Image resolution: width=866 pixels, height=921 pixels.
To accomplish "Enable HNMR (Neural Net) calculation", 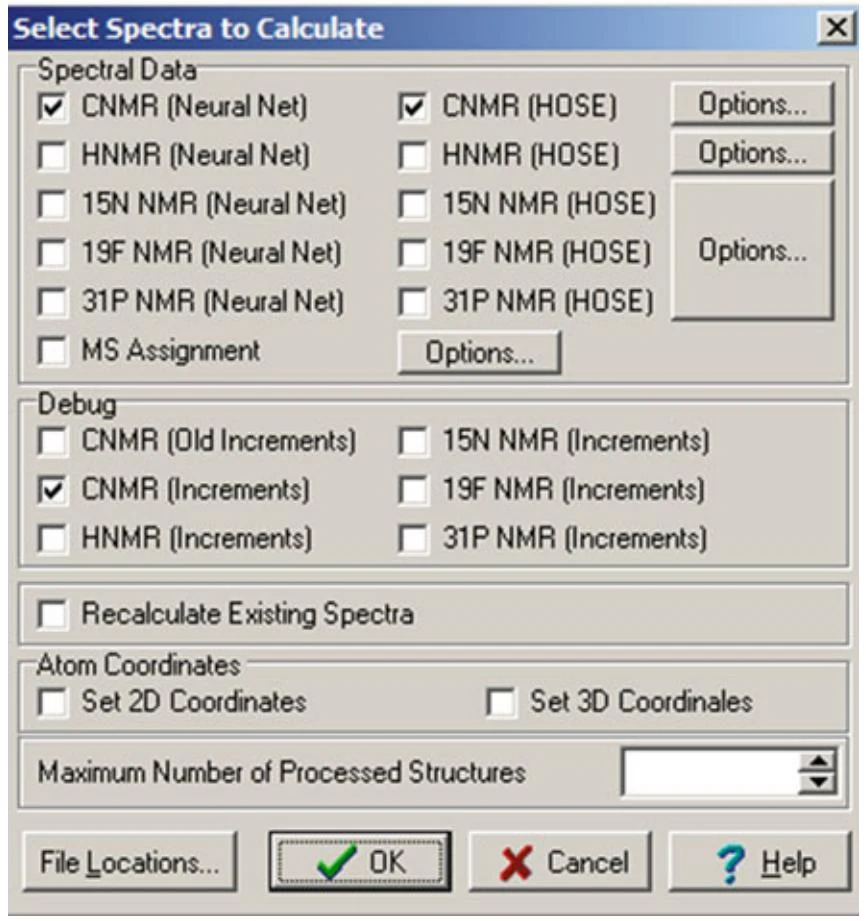I will (53, 156).
